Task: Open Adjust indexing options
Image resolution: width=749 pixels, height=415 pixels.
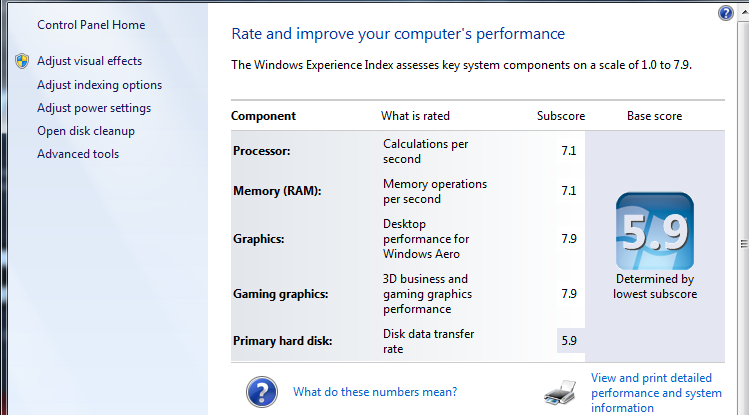Action: pyautogui.click(x=100, y=85)
